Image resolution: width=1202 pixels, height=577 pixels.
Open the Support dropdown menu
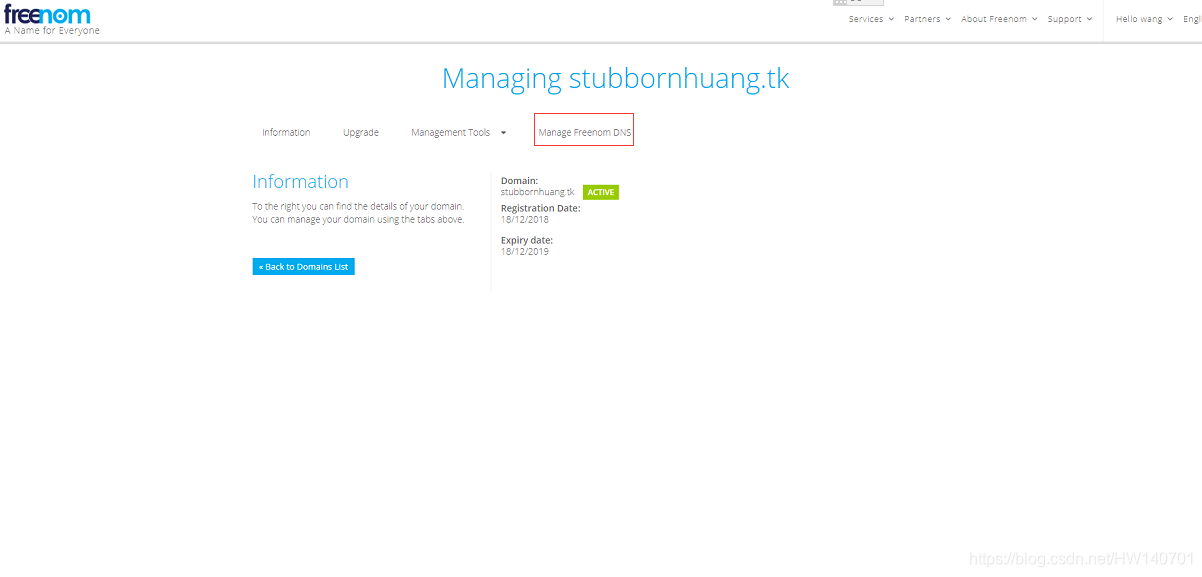[x=1070, y=19]
